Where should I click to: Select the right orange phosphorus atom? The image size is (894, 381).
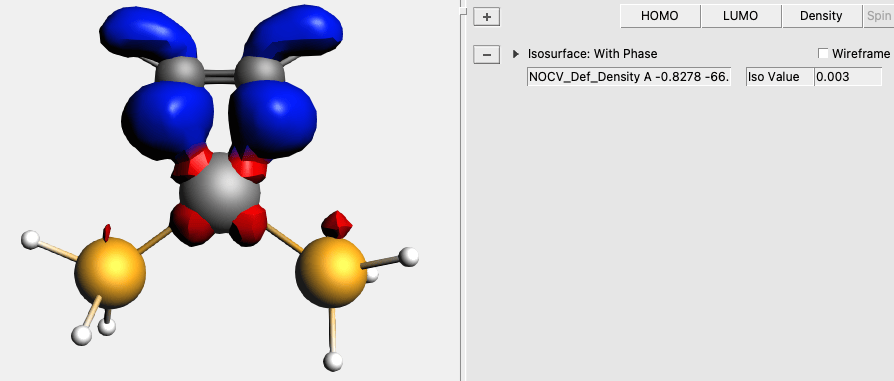[x=331, y=273]
